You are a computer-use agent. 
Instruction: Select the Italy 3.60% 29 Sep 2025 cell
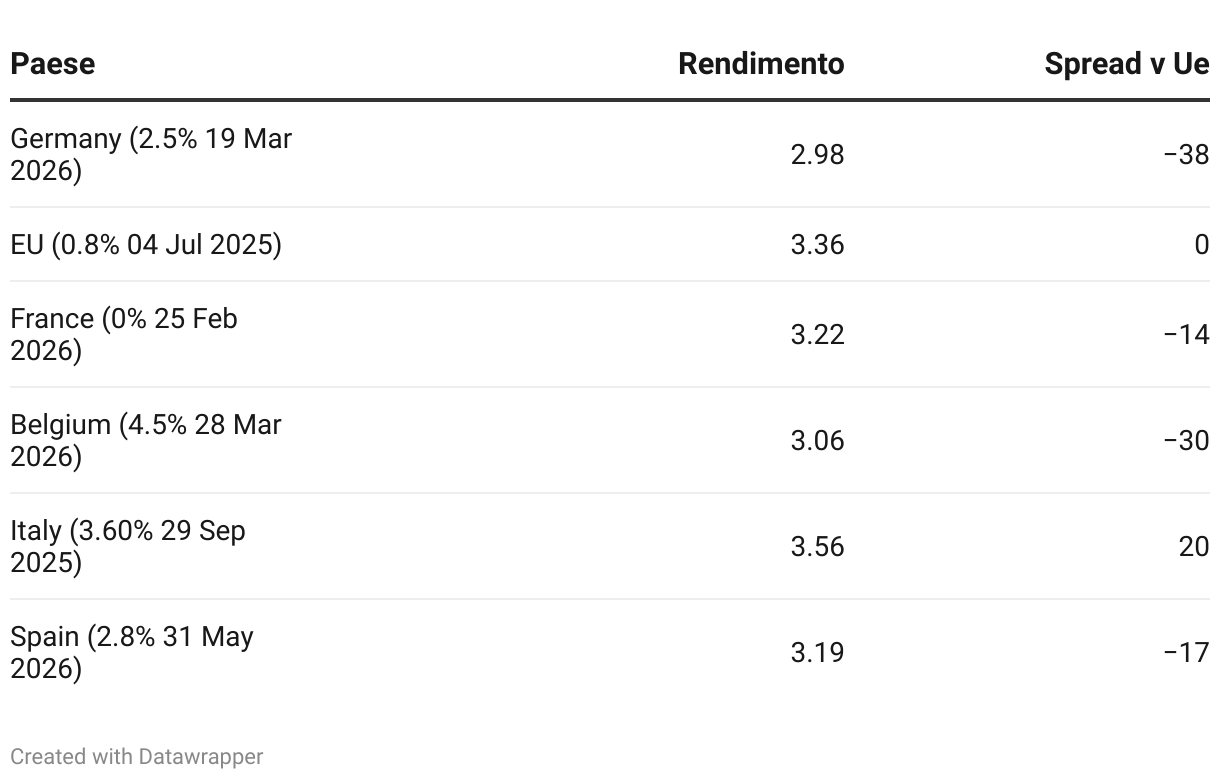coord(128,546)
